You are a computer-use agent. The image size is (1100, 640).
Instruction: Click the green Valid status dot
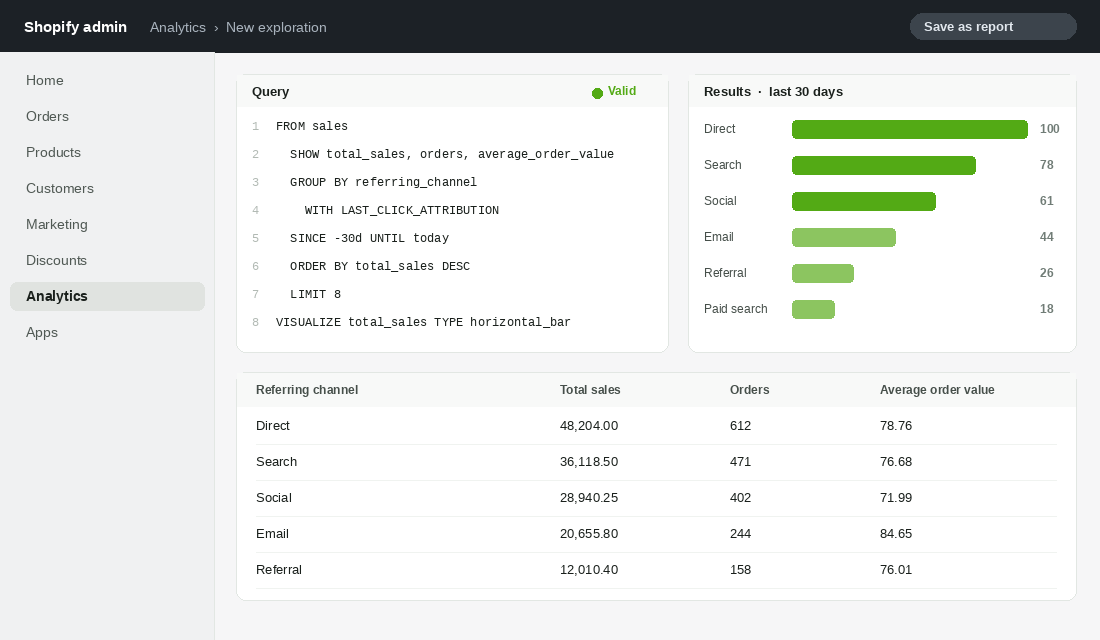(x=597, y=93)
